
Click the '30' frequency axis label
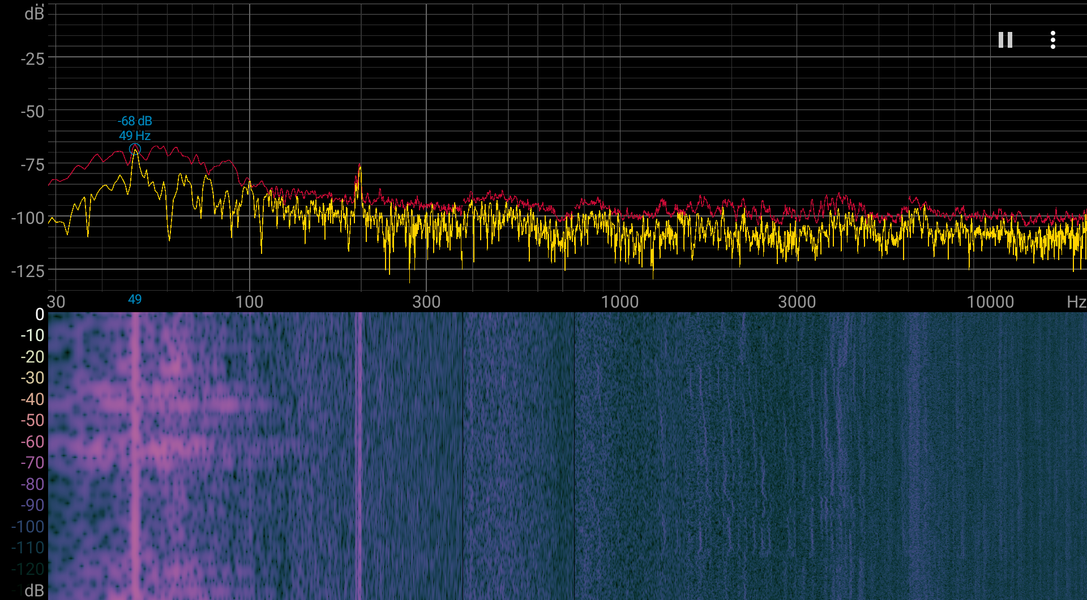[x=56, y=301]
